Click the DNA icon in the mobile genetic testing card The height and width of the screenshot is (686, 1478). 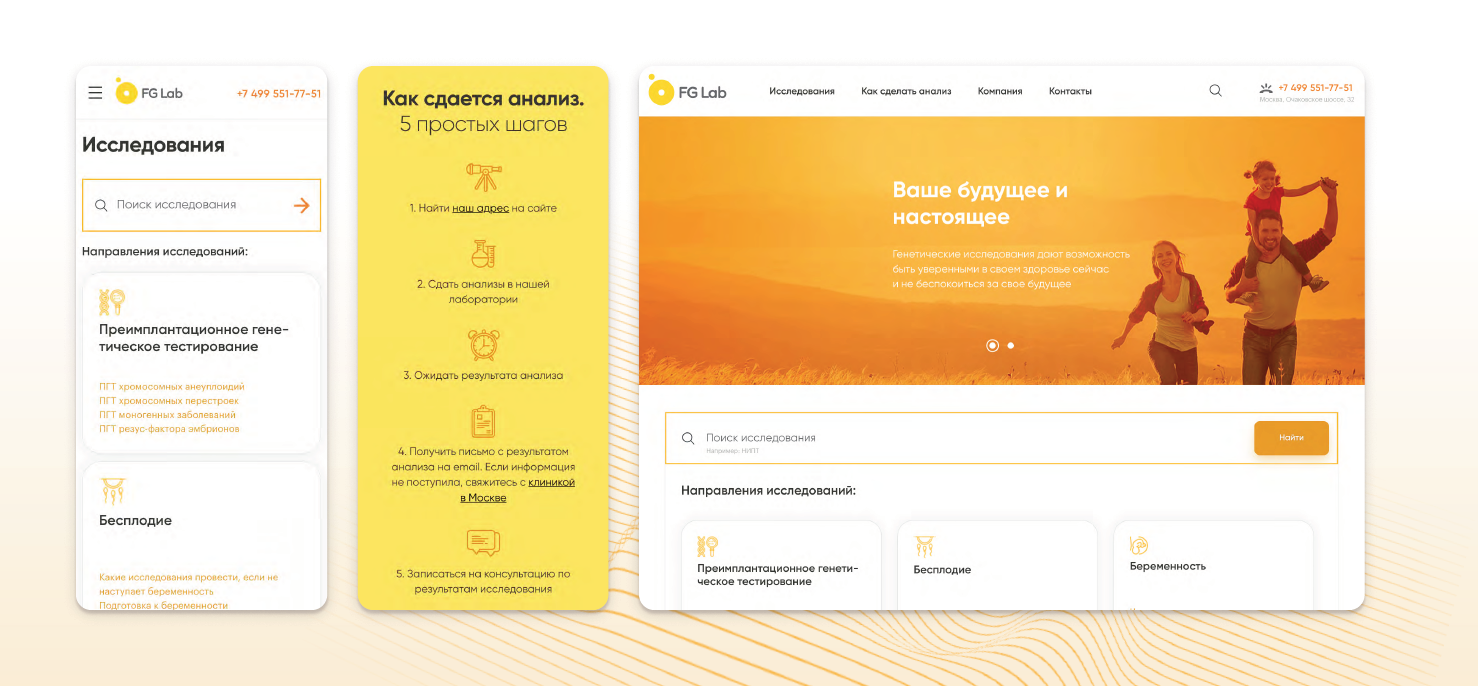(111, 301)
